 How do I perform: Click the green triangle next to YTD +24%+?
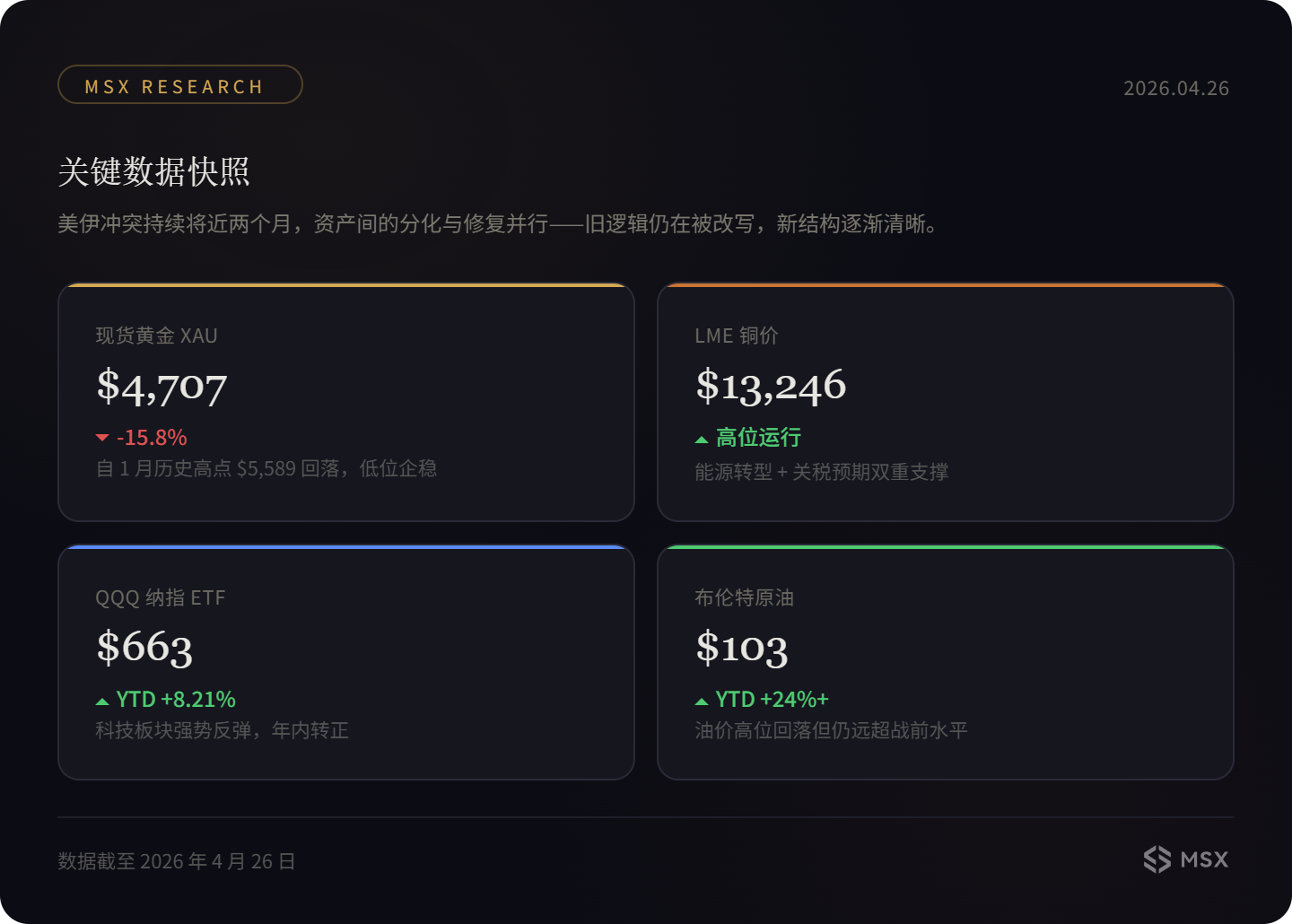click(702, 702)
